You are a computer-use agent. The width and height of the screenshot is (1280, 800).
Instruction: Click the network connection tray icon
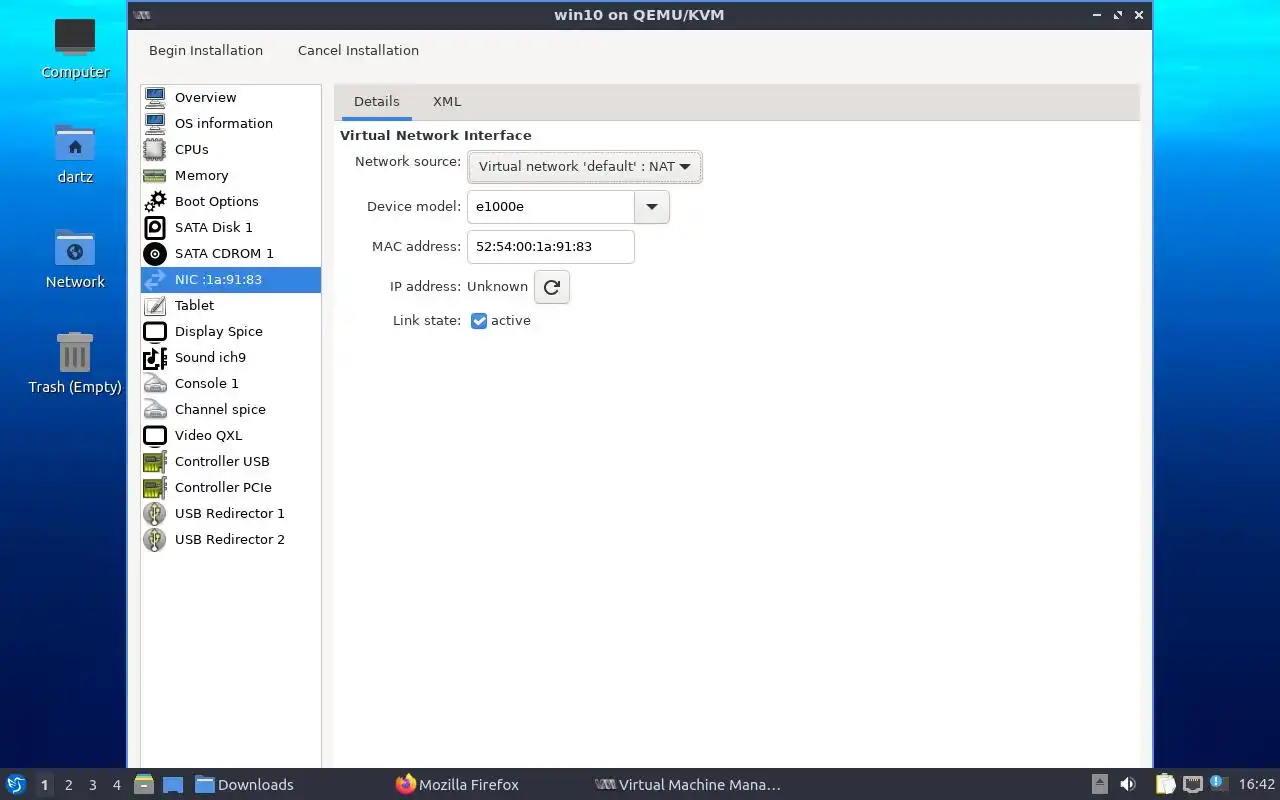click(1193, 784)
